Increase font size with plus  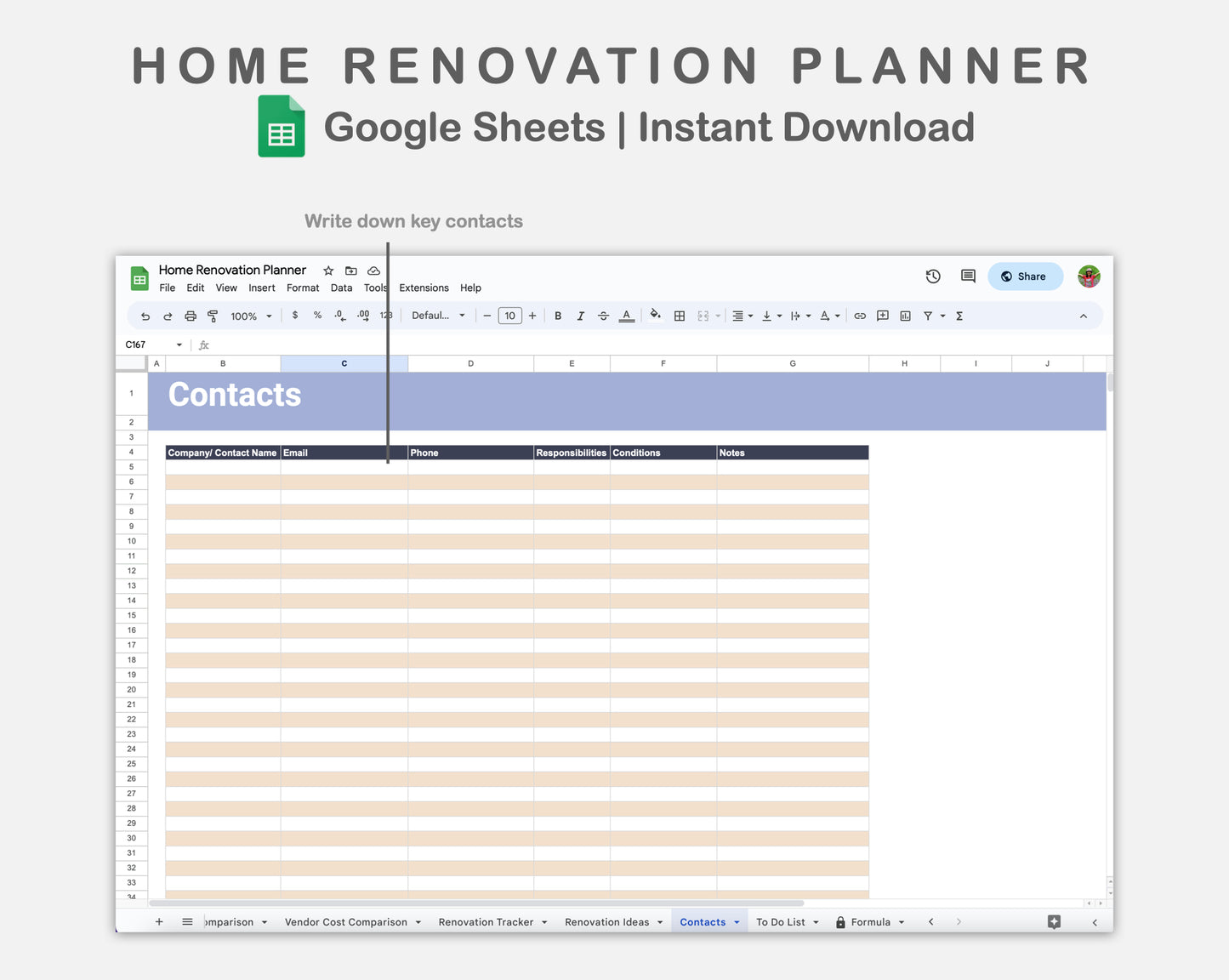coord(532,316)
